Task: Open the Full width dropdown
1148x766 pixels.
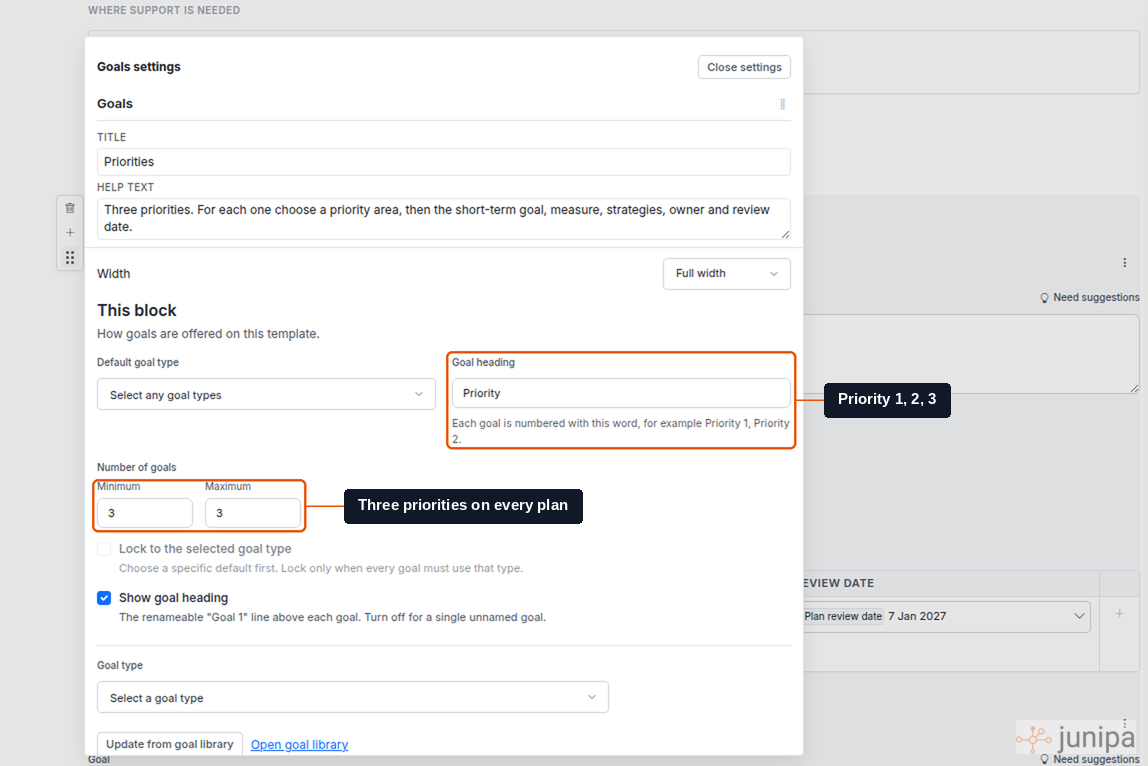Action: click(726, 274)
